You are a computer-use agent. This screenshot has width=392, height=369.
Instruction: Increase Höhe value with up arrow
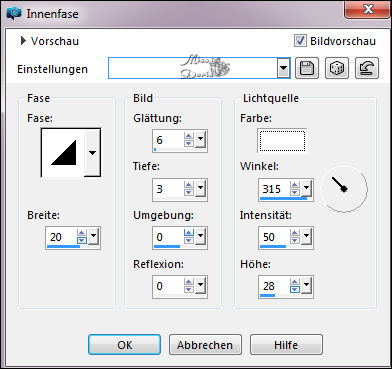(x=295, y=282)
